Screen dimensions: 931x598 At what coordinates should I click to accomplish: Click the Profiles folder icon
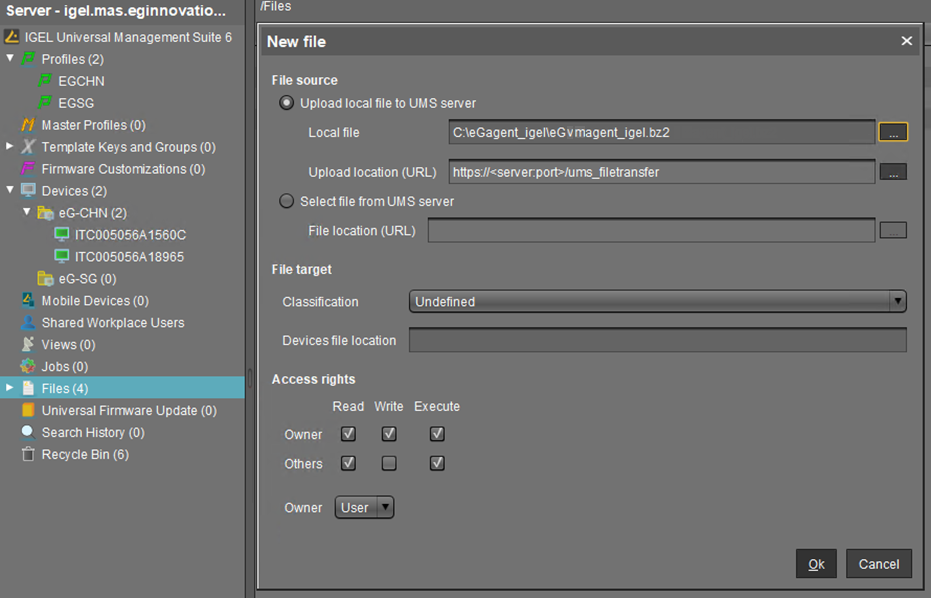tap(28, 59)
